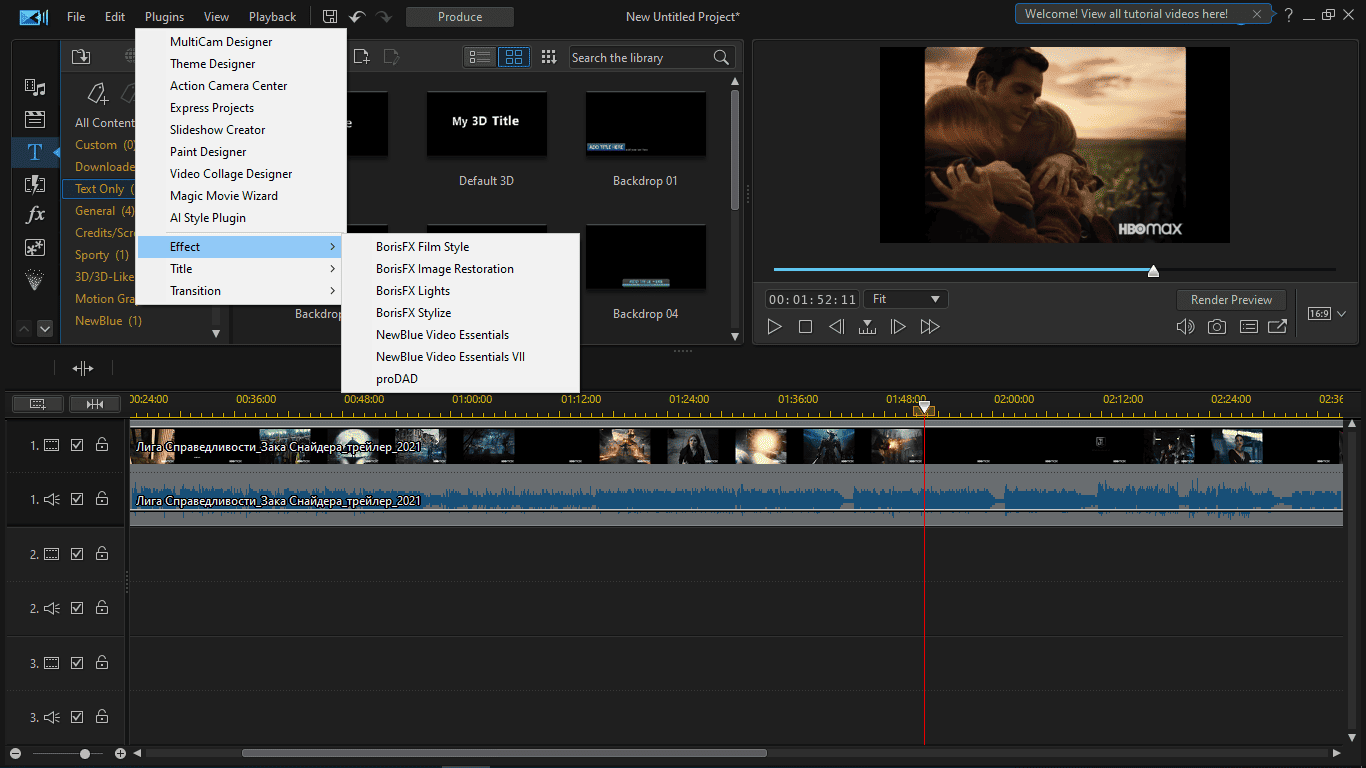Open the Media Room icon in sidebar
Screen dimensions: 1366x768
pos(35,87)
